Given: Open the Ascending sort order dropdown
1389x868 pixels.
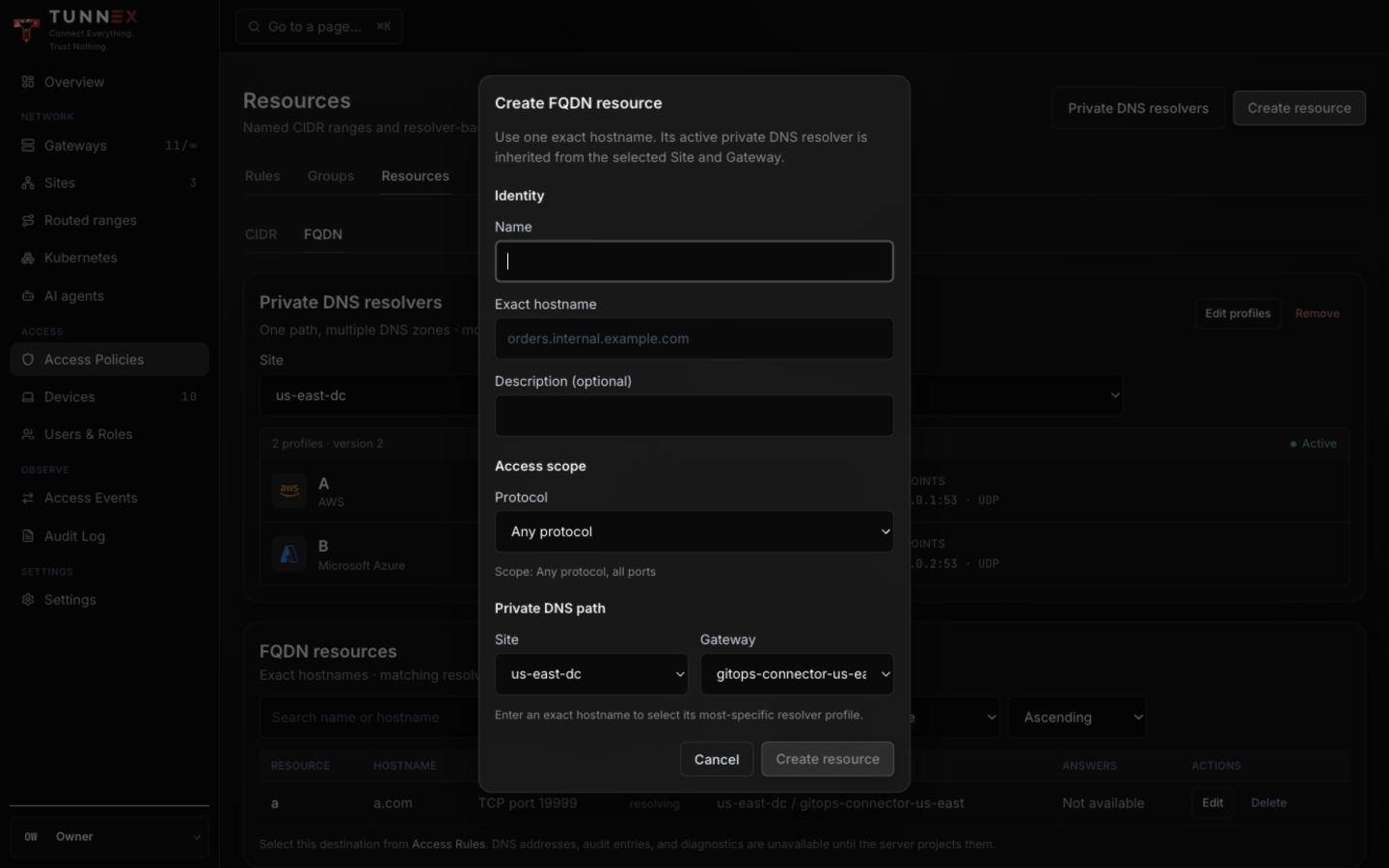Looking at the screenshot, I should (1076, 718).
